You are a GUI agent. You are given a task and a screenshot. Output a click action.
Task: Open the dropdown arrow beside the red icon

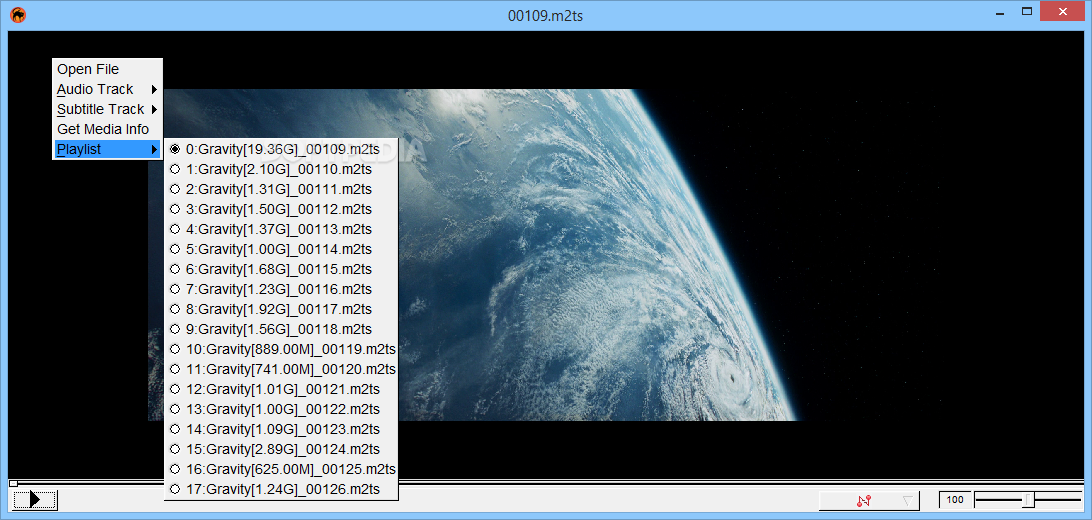click(907, 500)
